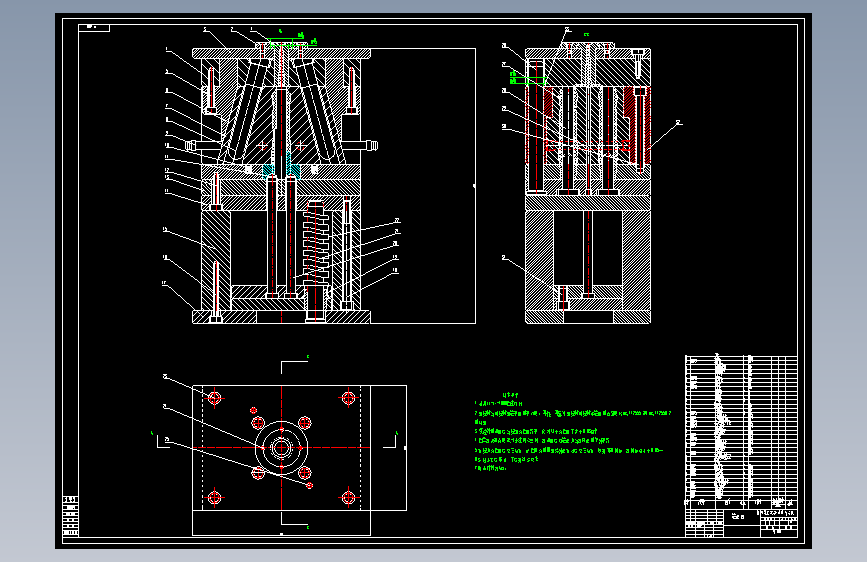
Task: Click the cyan highlighted part in front view
Action: (x=281, y=169)
